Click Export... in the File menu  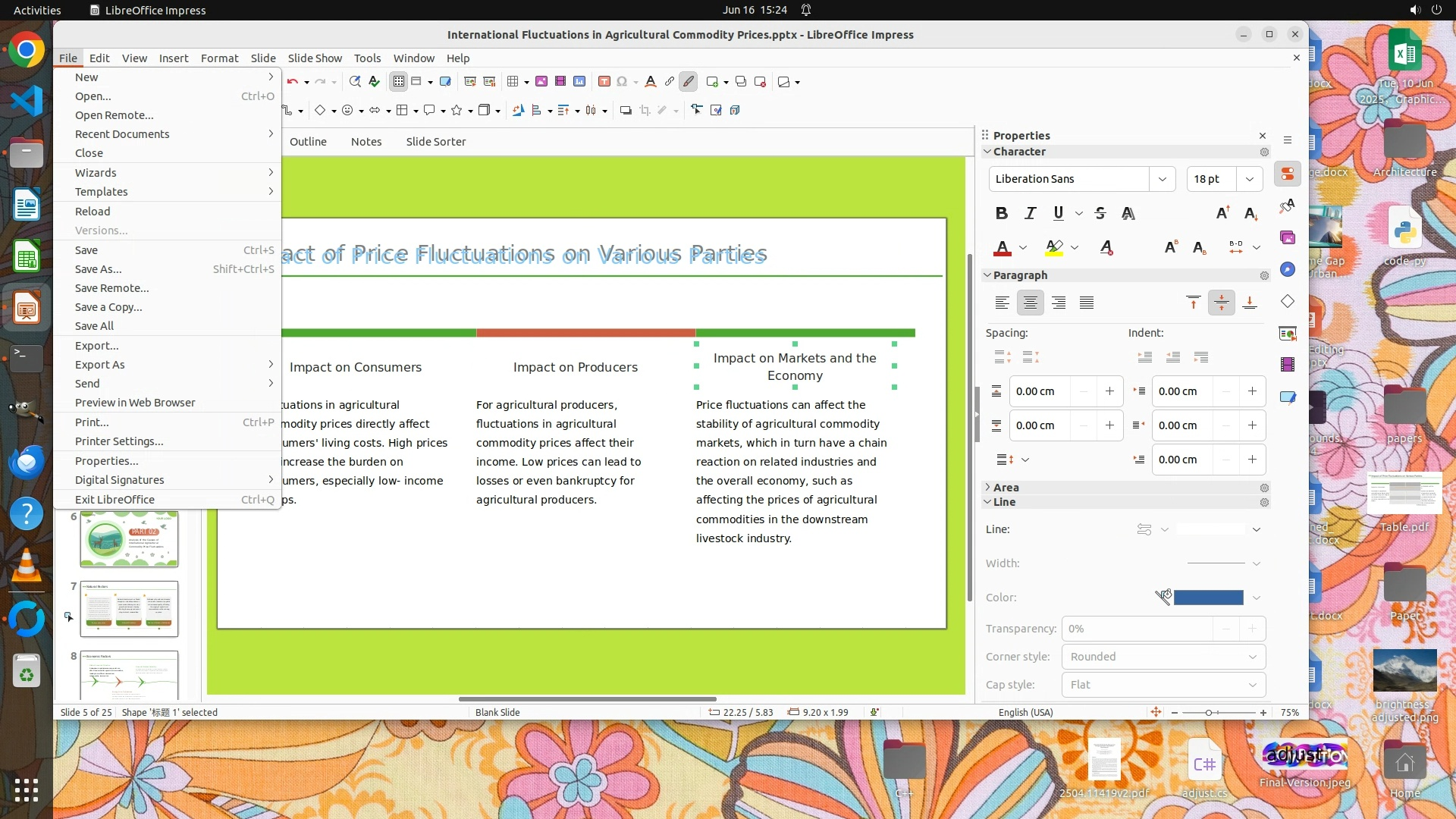pyautogui.click(x=96, y=346)
